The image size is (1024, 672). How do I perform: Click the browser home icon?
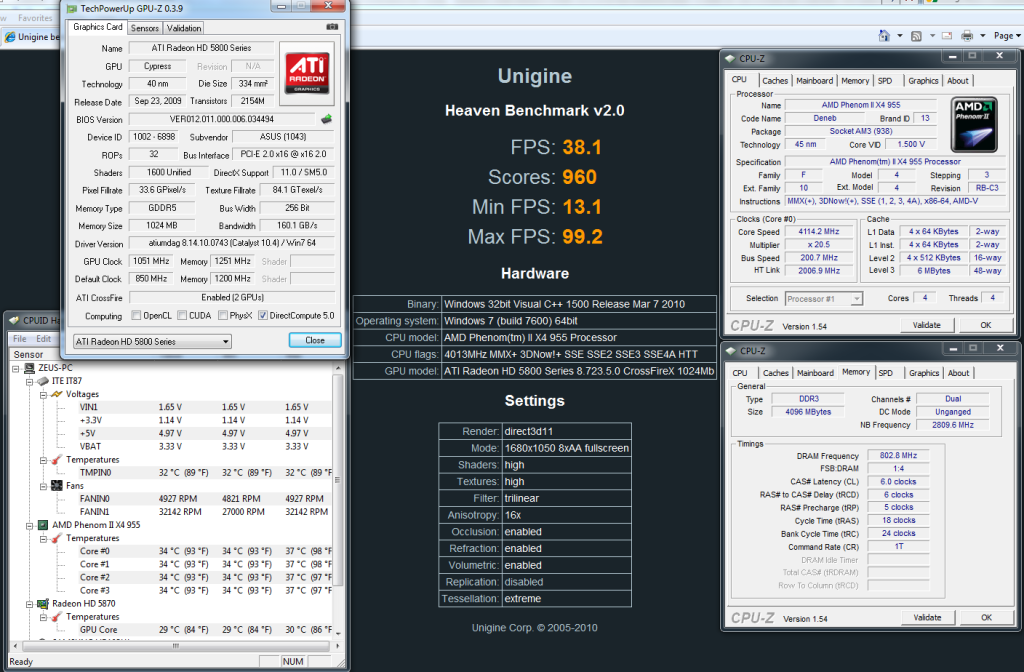[x=884, y=35]
